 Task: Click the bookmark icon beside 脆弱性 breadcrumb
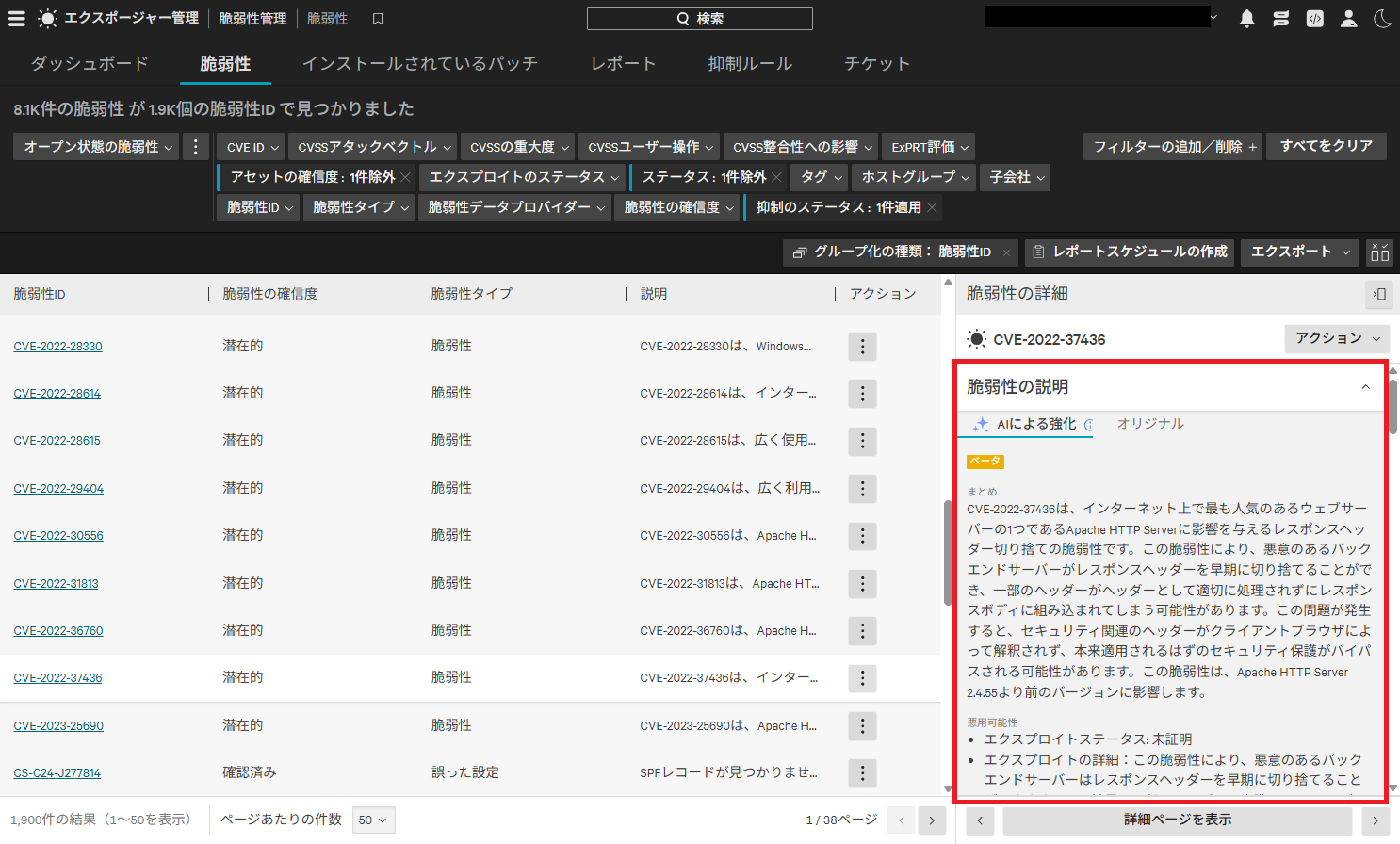378,19
